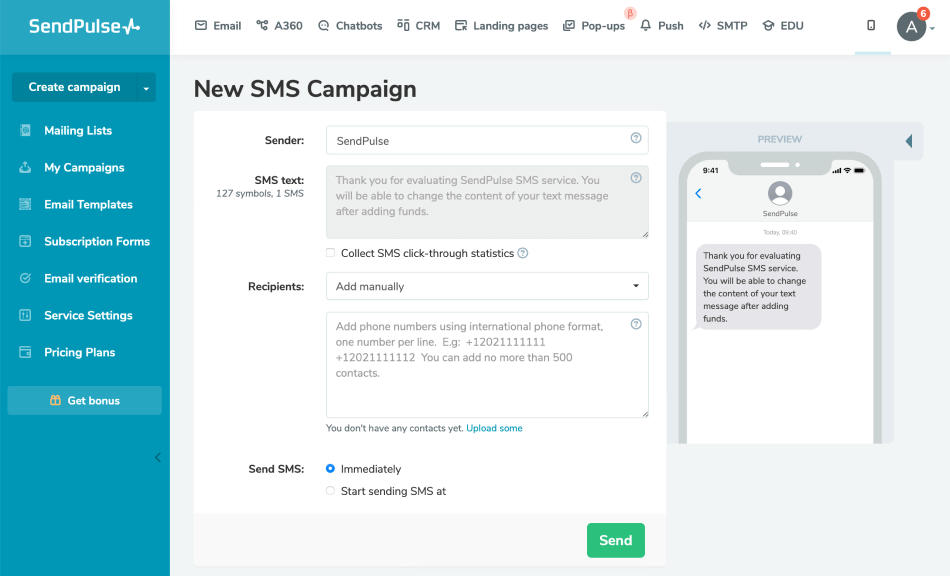Open the user account avatar menu
The width and height of the screenshot is (950, 576).
pyautogui.click(x=911, y=27)
